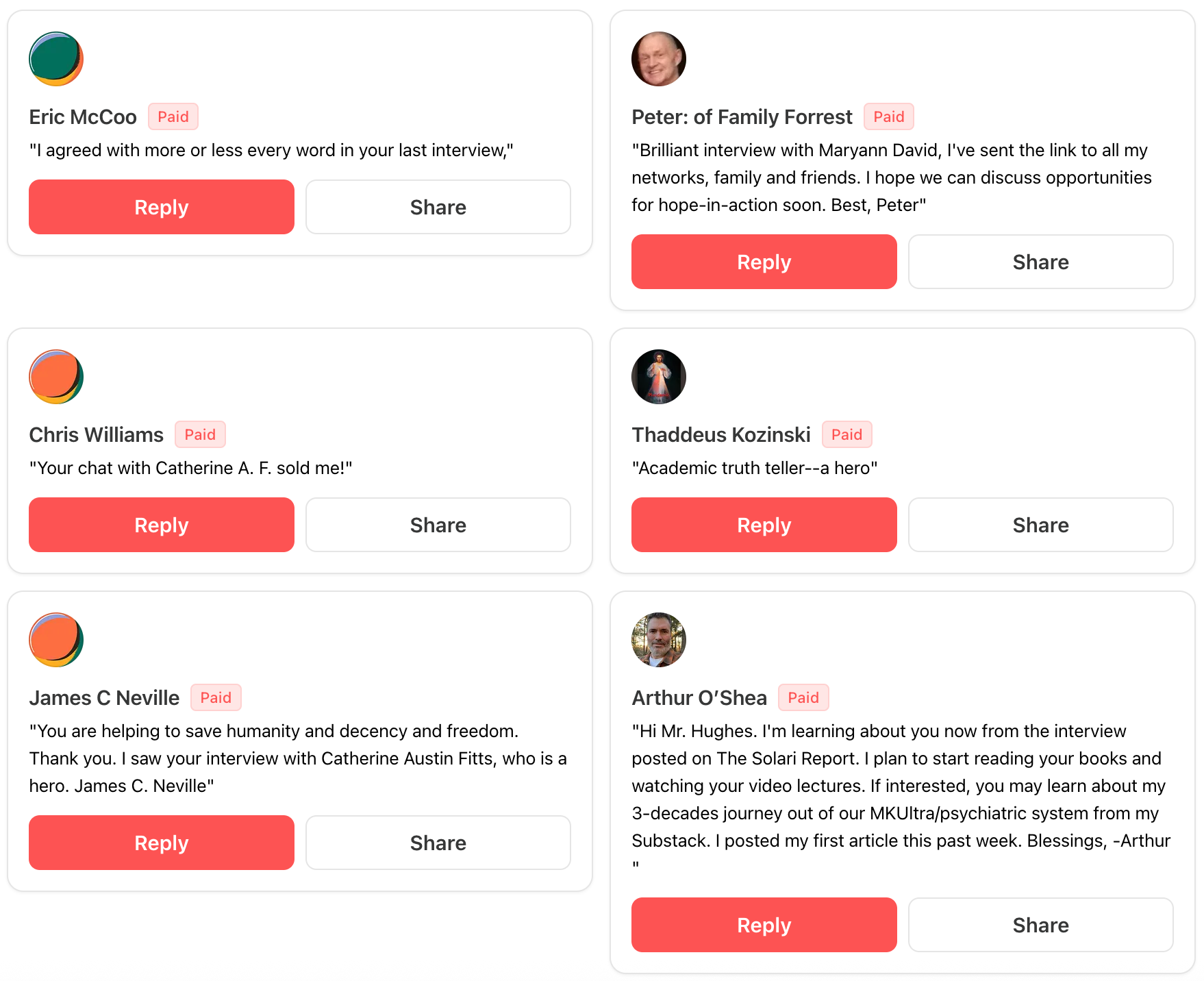This screenshot has width=1204, height=981.
Task: Open Thaddeus Kozinski's avatar image
Action: pos(659,377)
